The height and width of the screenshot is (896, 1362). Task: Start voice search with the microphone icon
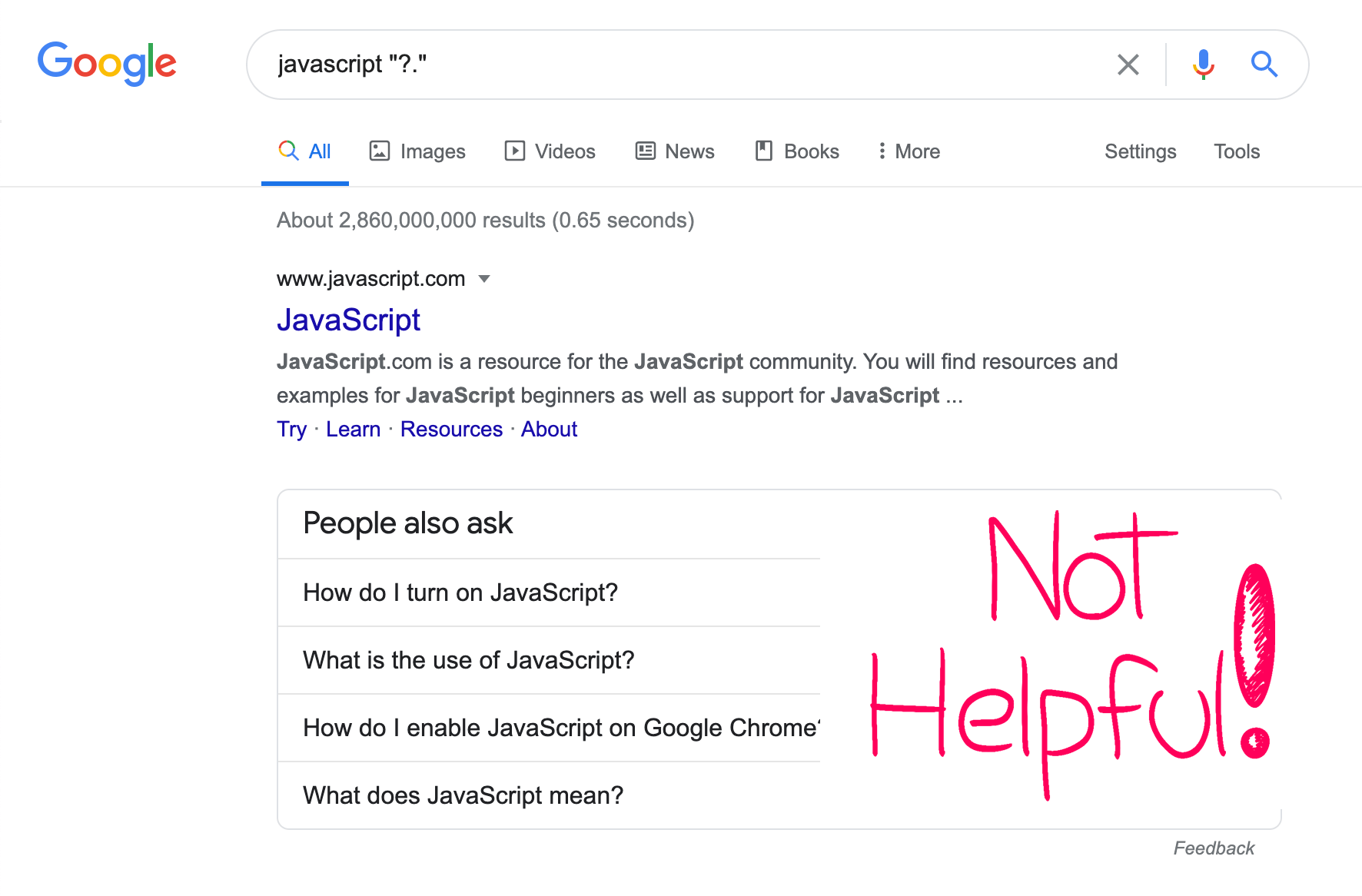[x=1203, y=65]
